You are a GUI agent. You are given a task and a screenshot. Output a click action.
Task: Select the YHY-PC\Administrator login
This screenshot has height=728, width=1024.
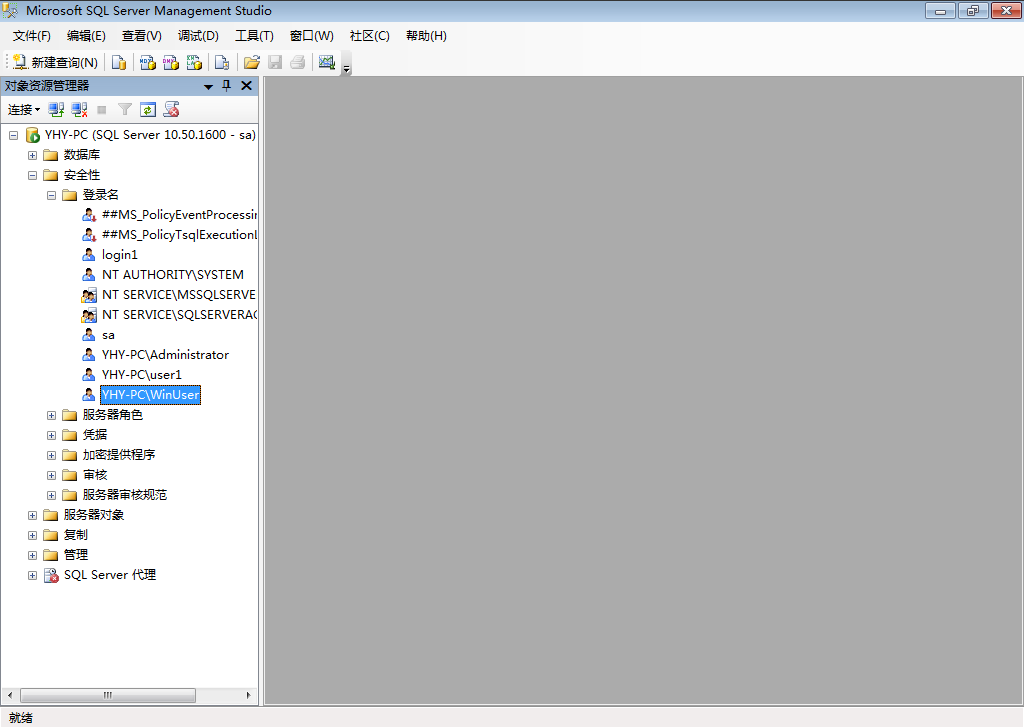165,355
